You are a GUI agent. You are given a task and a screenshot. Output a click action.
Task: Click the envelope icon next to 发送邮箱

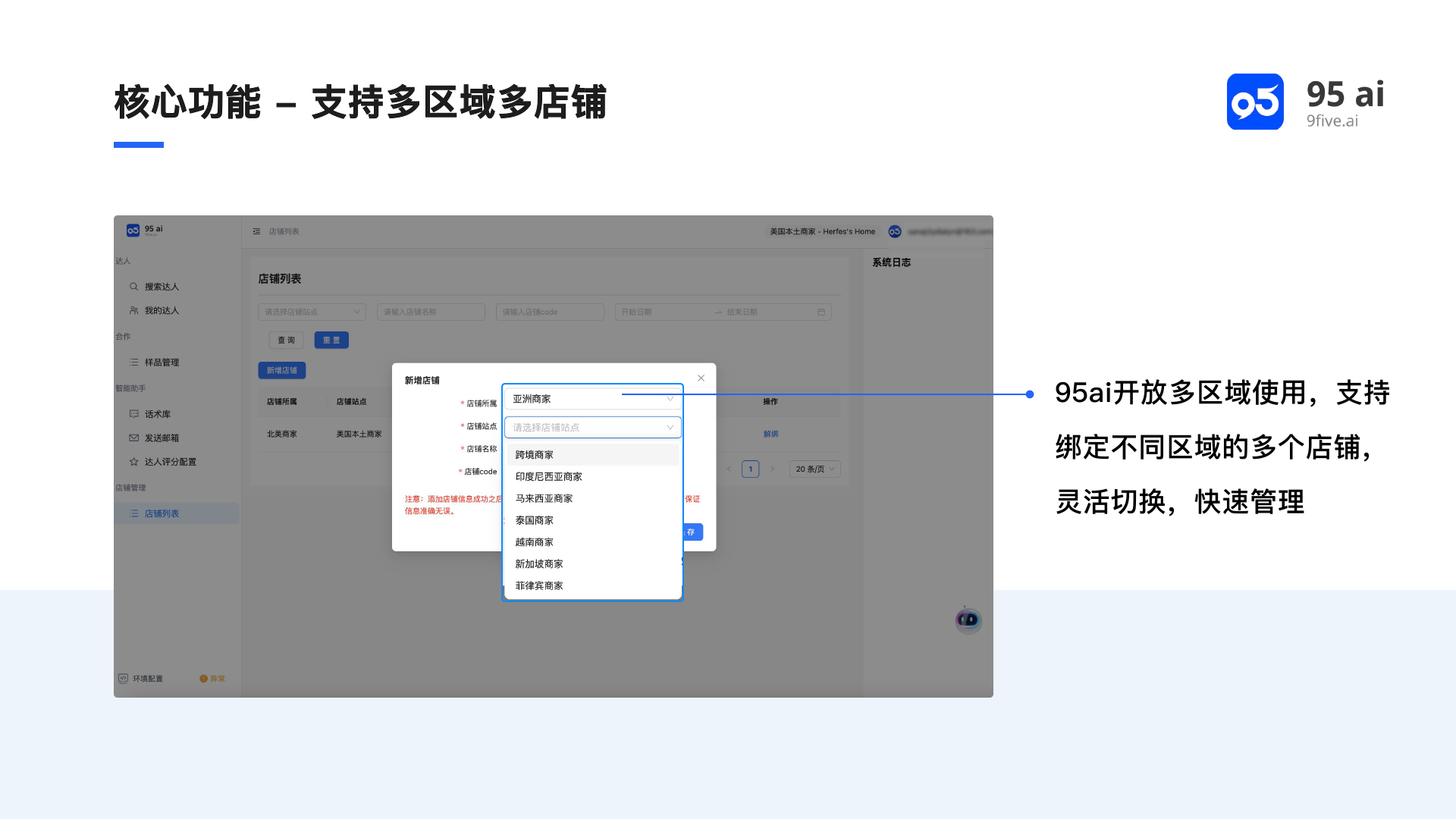point(133,438)
